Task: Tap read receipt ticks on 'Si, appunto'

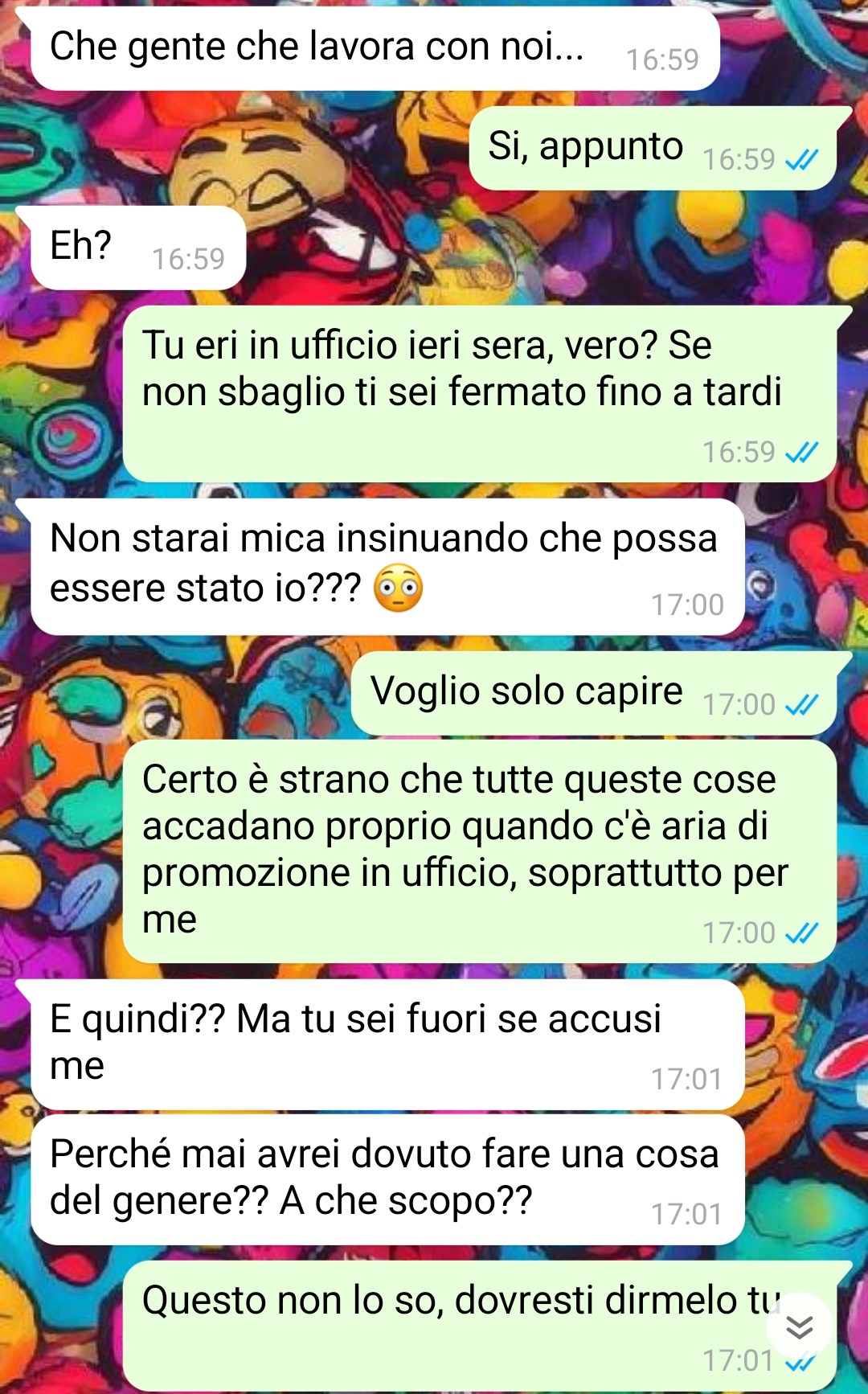Action: tap(801, 160)
